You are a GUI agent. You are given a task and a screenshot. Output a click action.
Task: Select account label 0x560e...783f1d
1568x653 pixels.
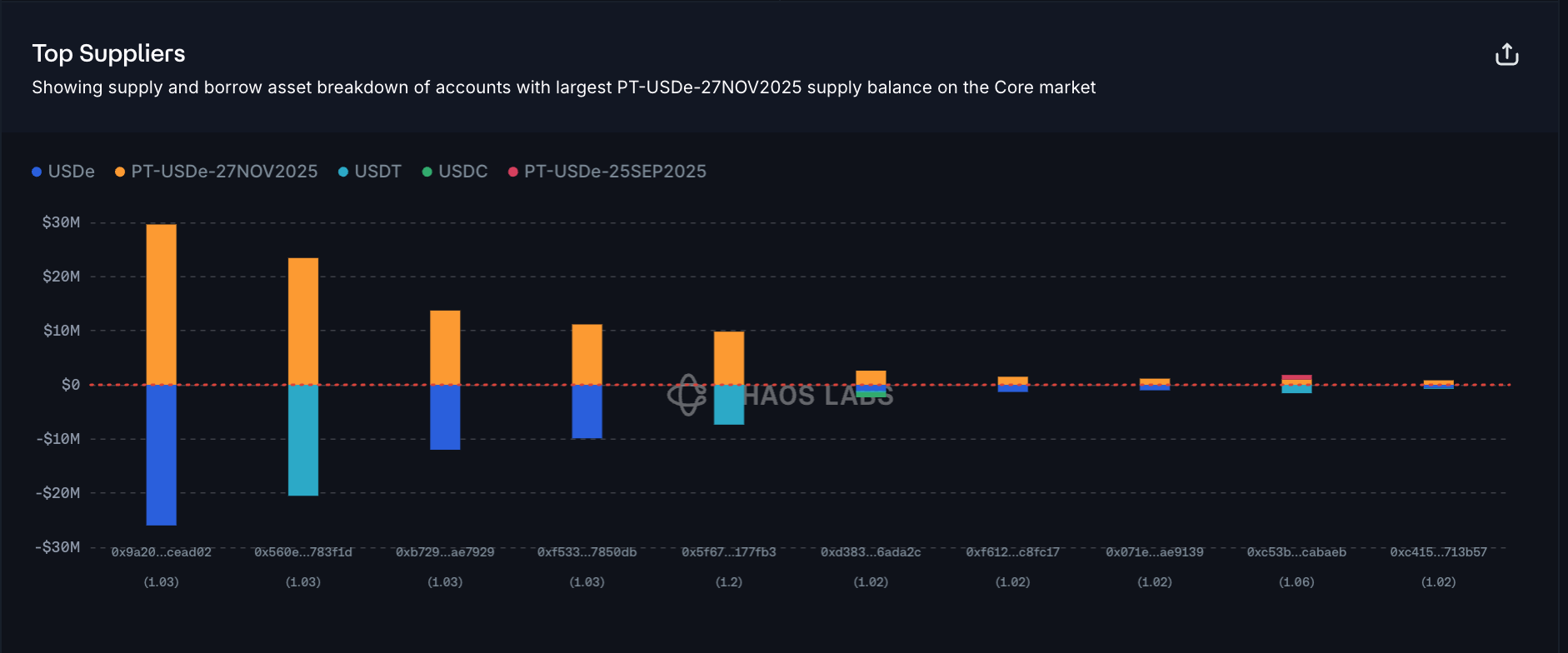303,552
